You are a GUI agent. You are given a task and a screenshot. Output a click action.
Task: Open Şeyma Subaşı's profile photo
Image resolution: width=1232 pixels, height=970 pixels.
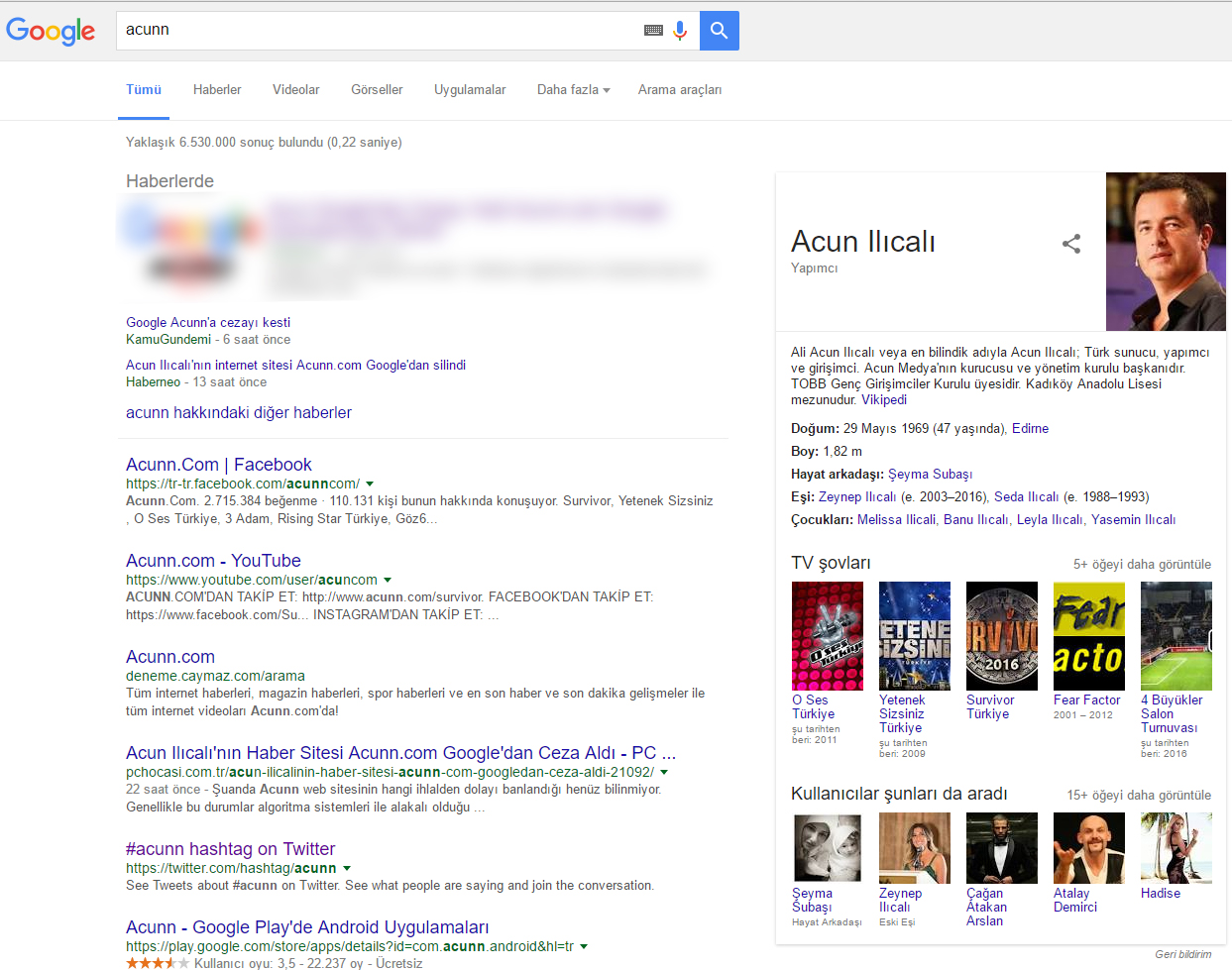(x=827, y=847)
